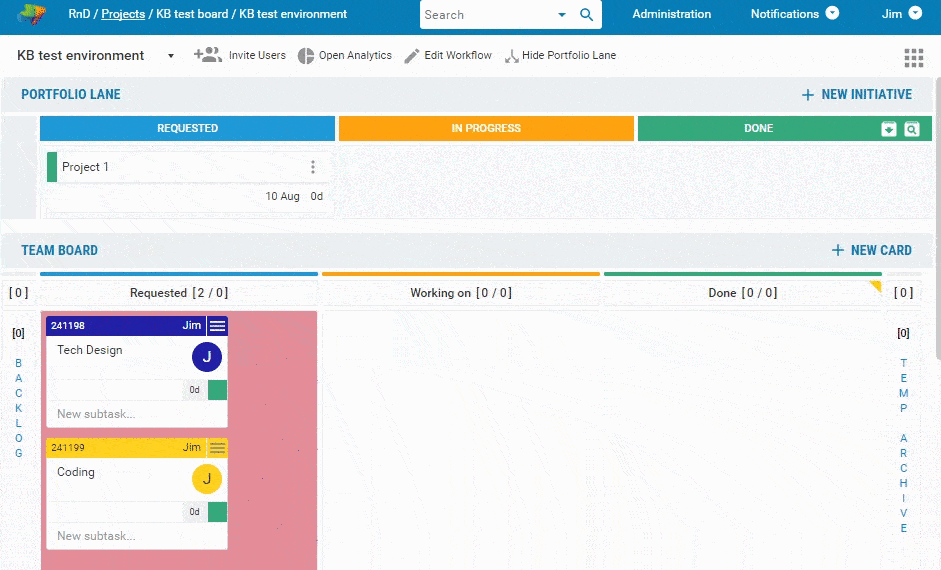Expand the Backlog side panel
Viewport: 941px width, 570px height.
[x=18, y=408]
